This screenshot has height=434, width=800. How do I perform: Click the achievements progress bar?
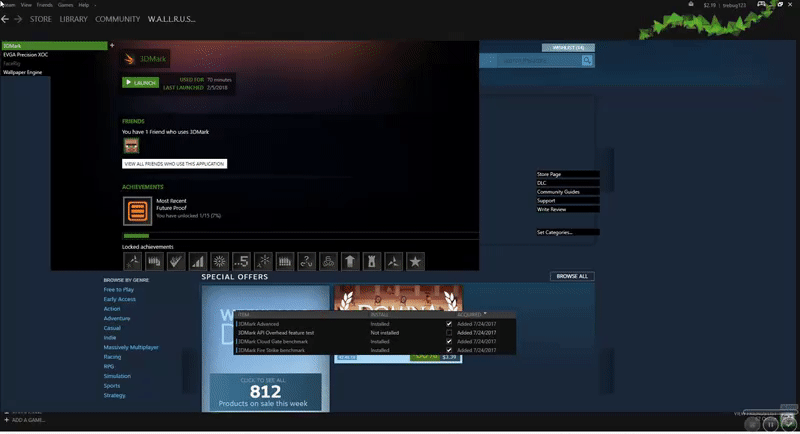300,236
